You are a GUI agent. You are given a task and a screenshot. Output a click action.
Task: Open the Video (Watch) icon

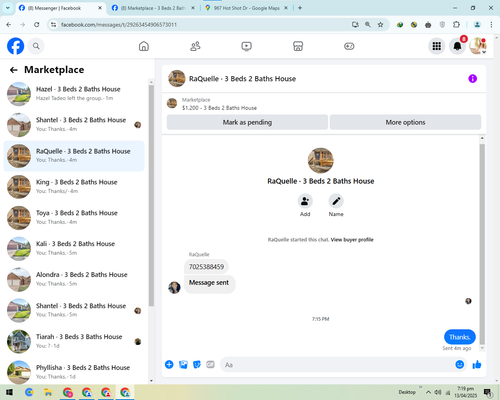coord(246,46)
